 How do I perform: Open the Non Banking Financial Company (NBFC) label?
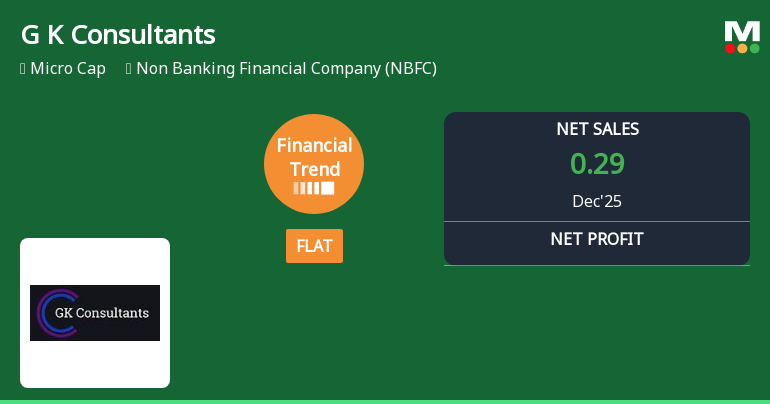(286, 69)
